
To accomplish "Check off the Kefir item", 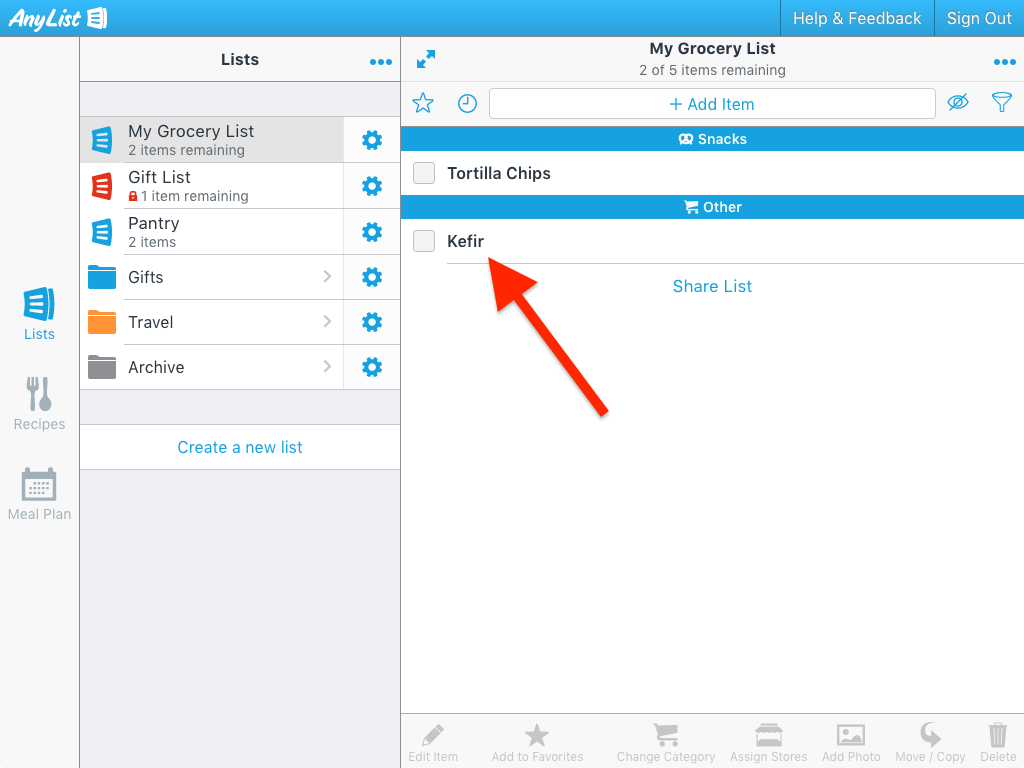I will [x=424, y=241].
